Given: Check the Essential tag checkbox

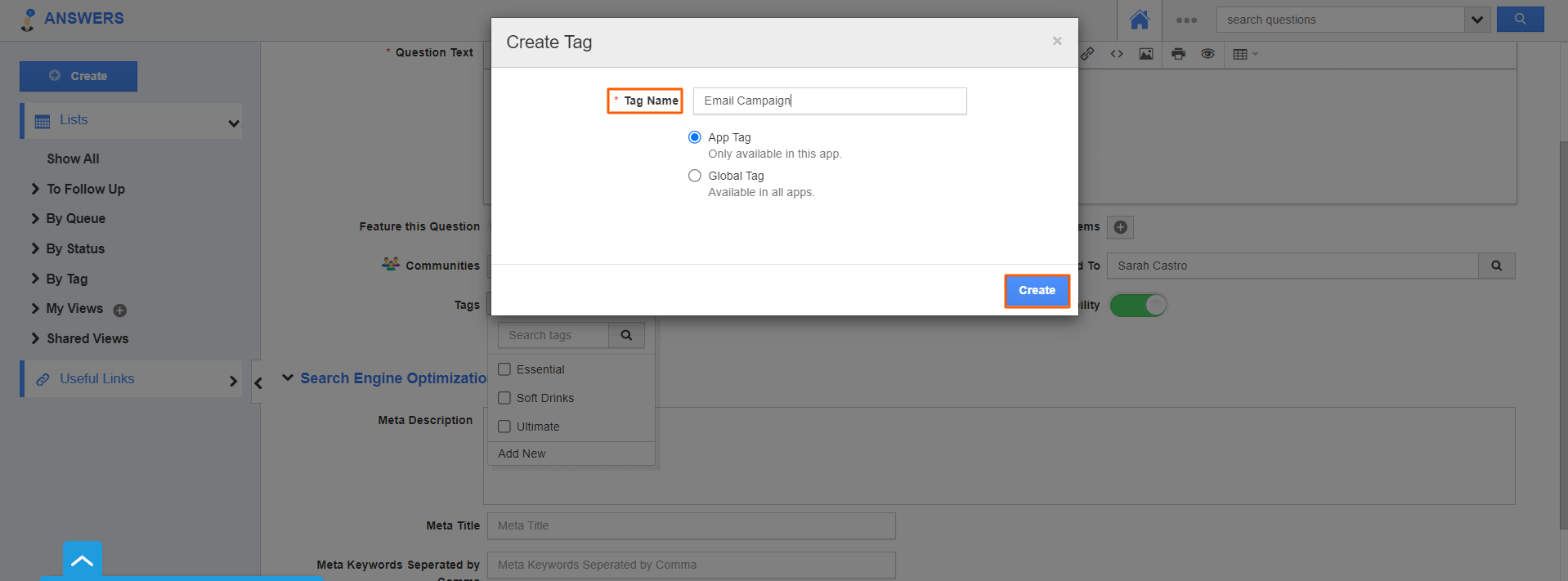Looking at the screenshot, I should (504, 369).
